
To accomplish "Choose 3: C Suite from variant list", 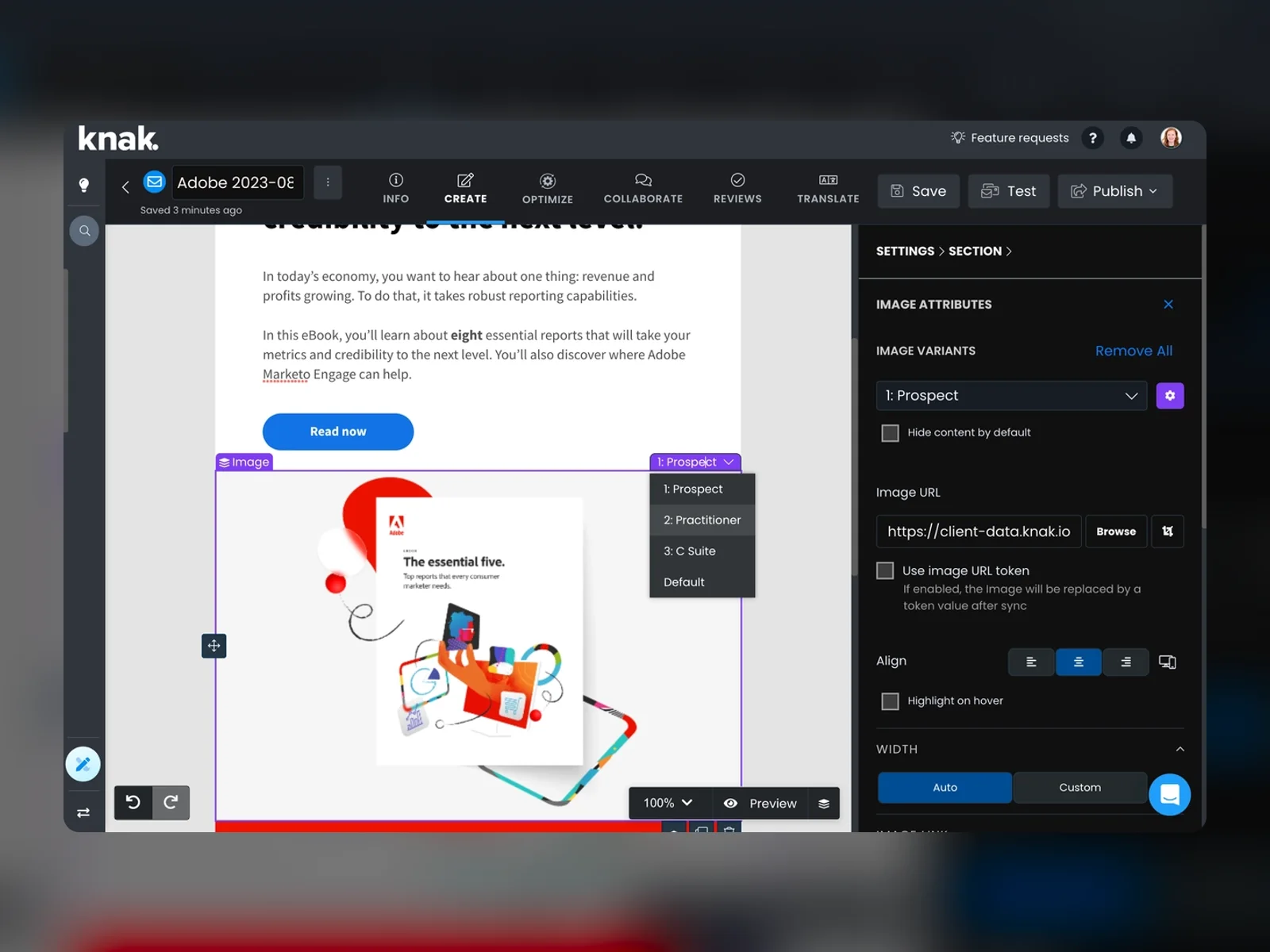I will click(x=702, y=551).
